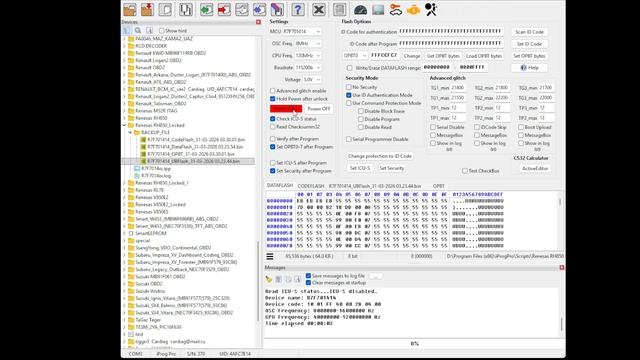Click the 0% progress bar
This screenshot has width=640, height=360.
point(414,344)
